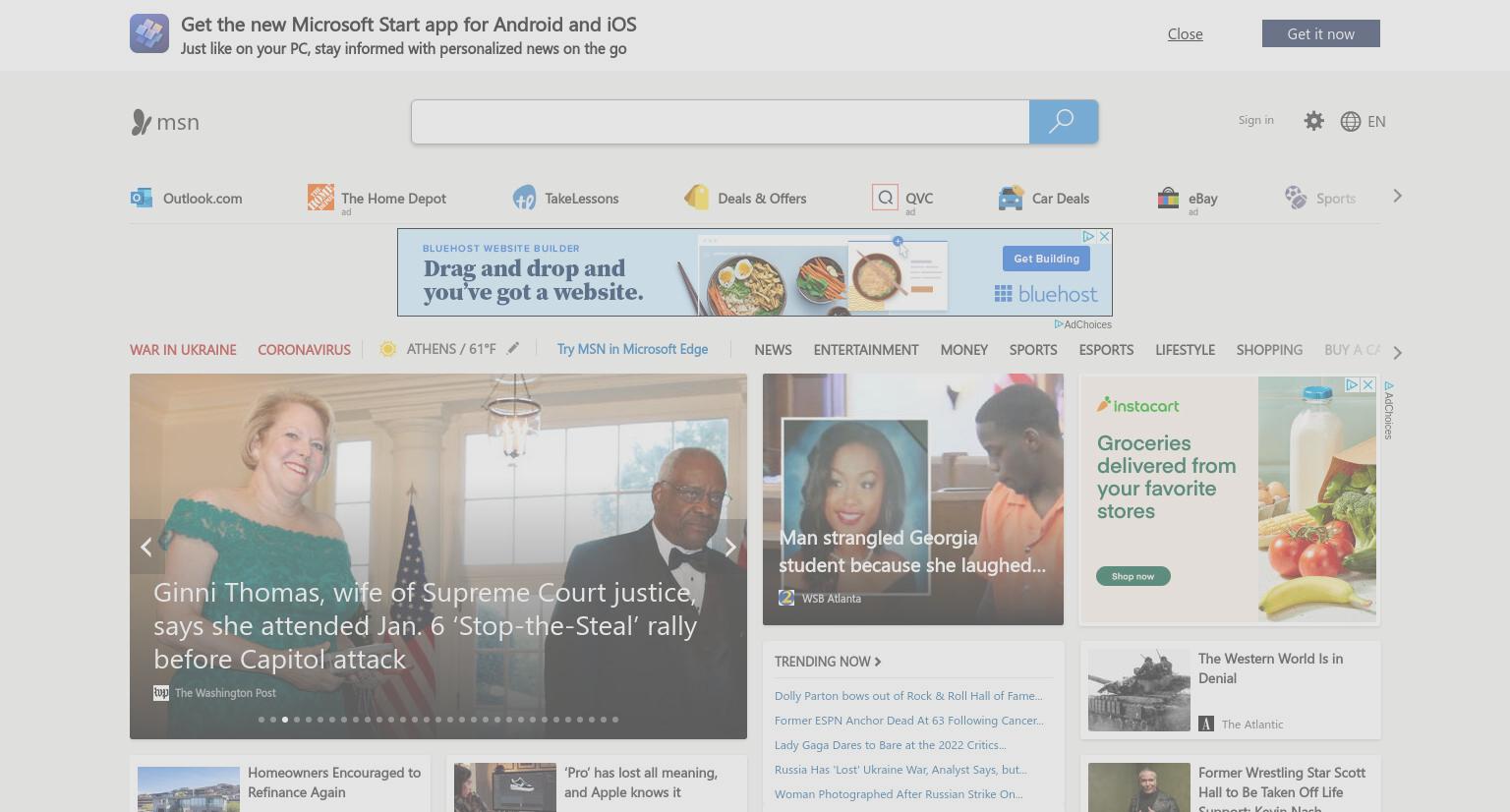Viewport: 1510px width, 812px height.
Task: Focus the web search input field
Action: click(720, 122)
